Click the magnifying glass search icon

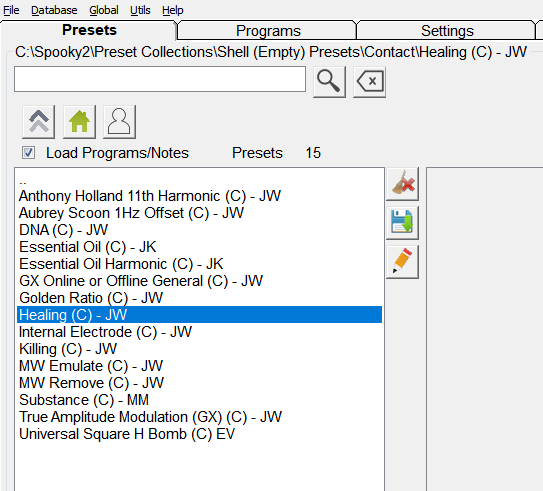tap(329, 82)
